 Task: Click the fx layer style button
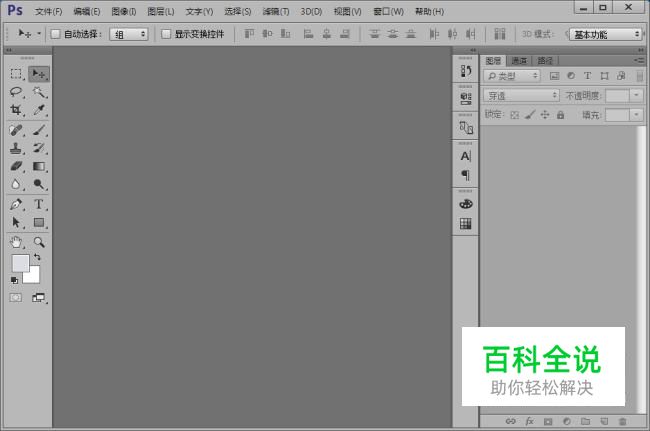529,421
